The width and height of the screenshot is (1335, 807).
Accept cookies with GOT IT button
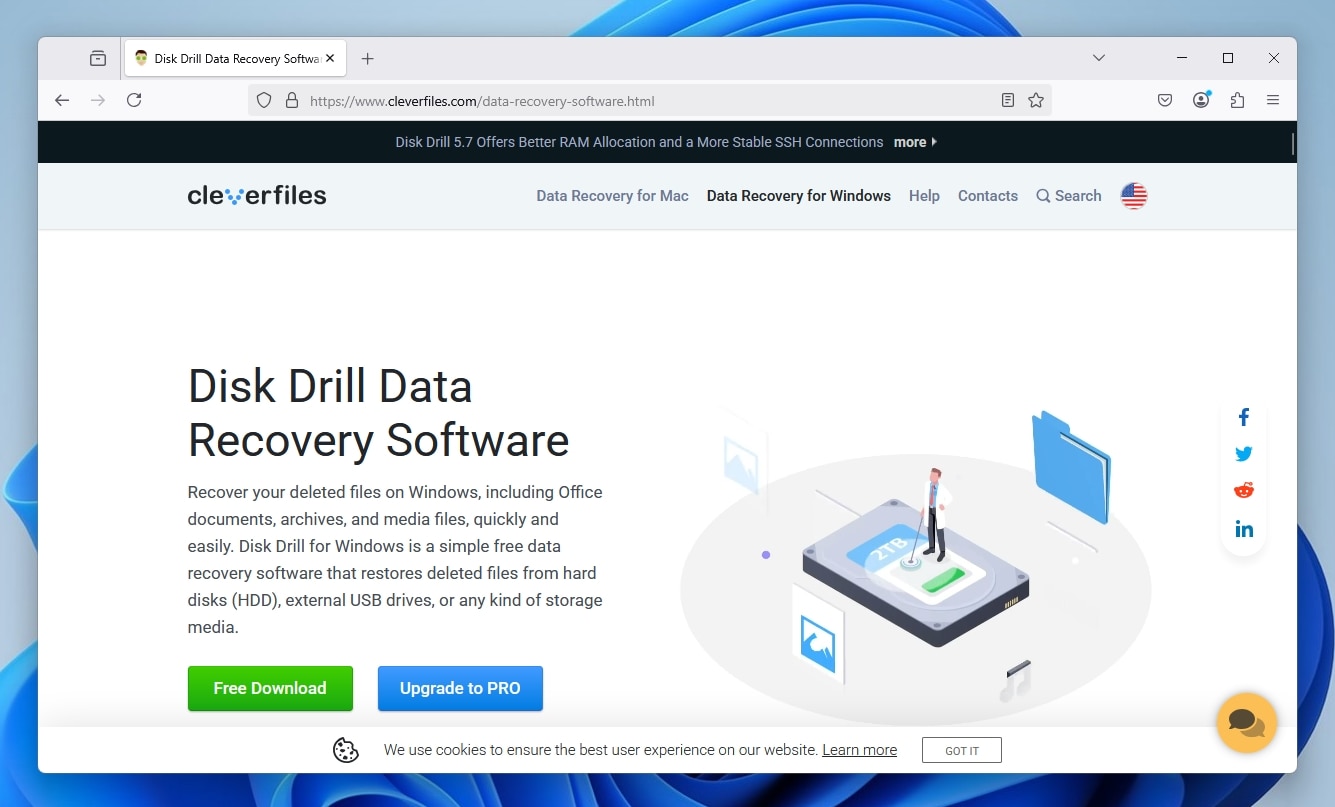962,750
